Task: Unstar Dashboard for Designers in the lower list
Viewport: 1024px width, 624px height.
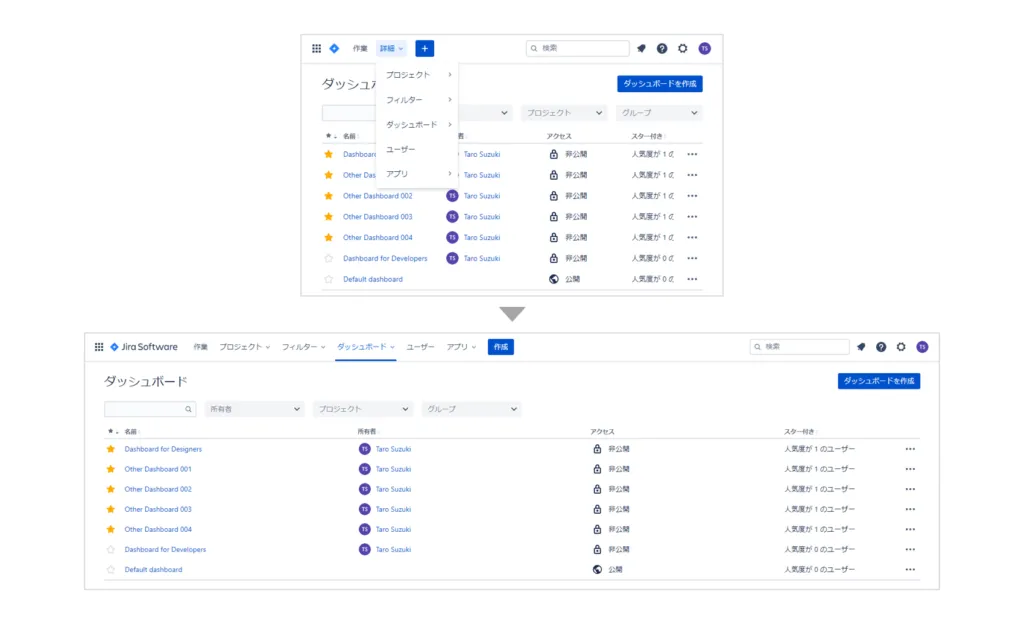Action: click(x=111, y=449)
